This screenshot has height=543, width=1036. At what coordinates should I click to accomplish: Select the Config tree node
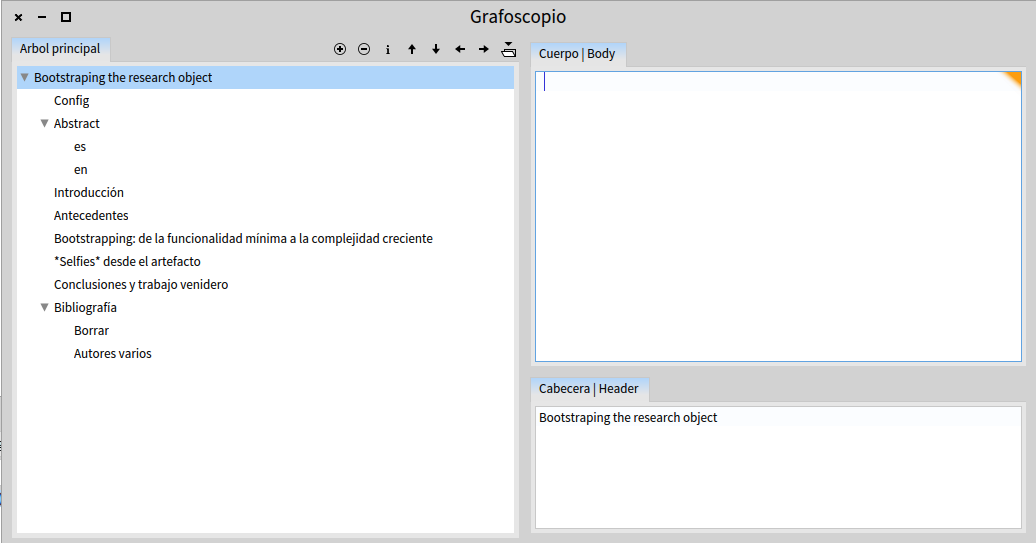(72, 101)
